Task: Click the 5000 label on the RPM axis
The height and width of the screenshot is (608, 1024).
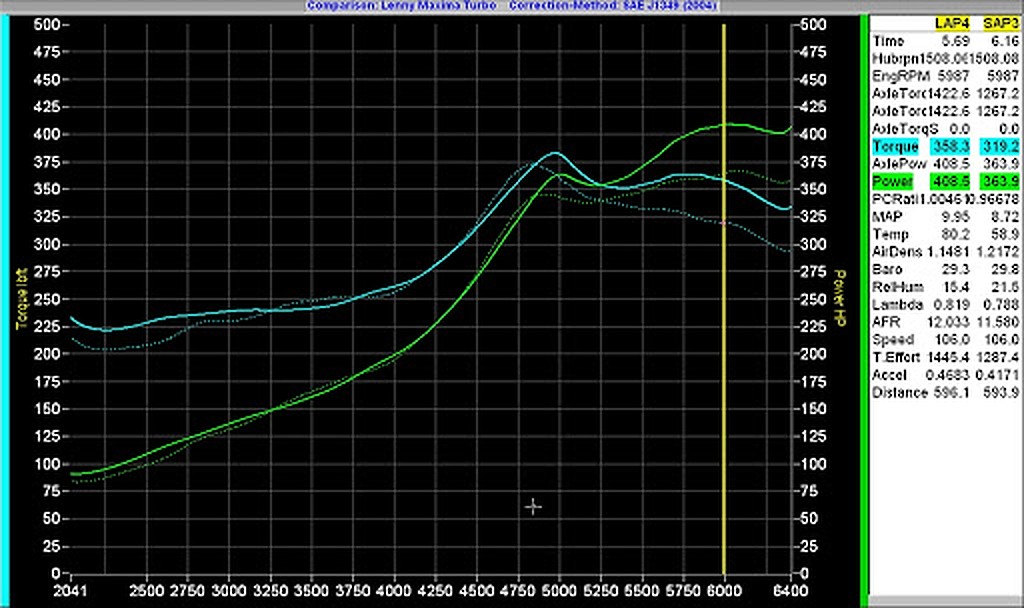Action: (558, 589)
